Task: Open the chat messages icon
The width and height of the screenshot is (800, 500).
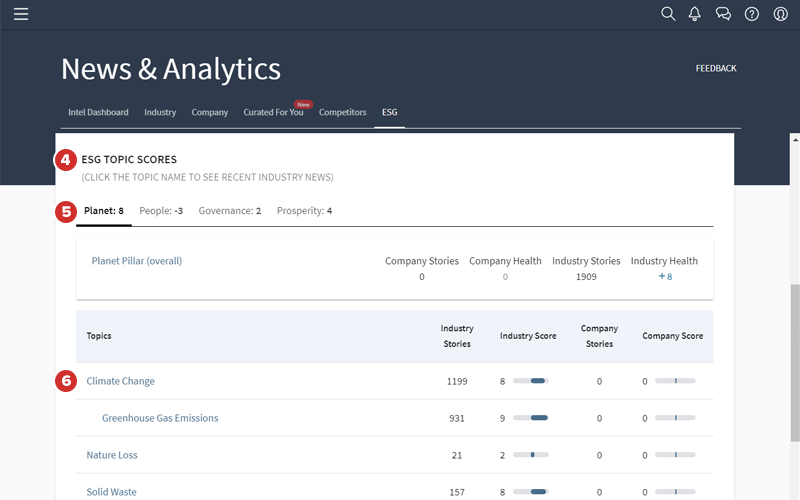Action: coord(723,14)
